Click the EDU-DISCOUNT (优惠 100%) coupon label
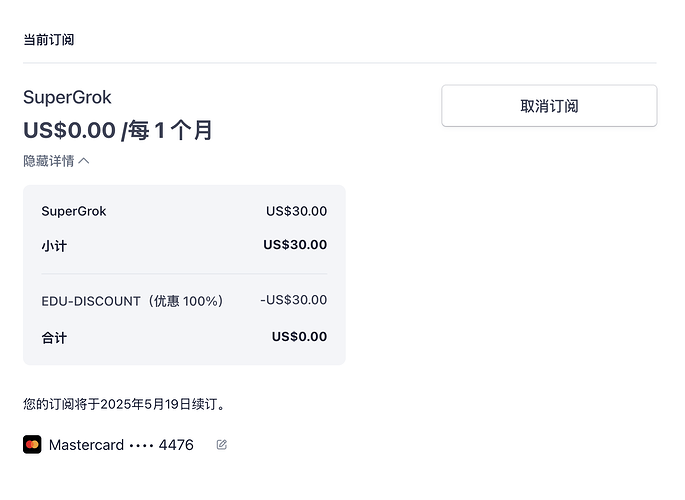685x500 pixels. coord(132,301)
